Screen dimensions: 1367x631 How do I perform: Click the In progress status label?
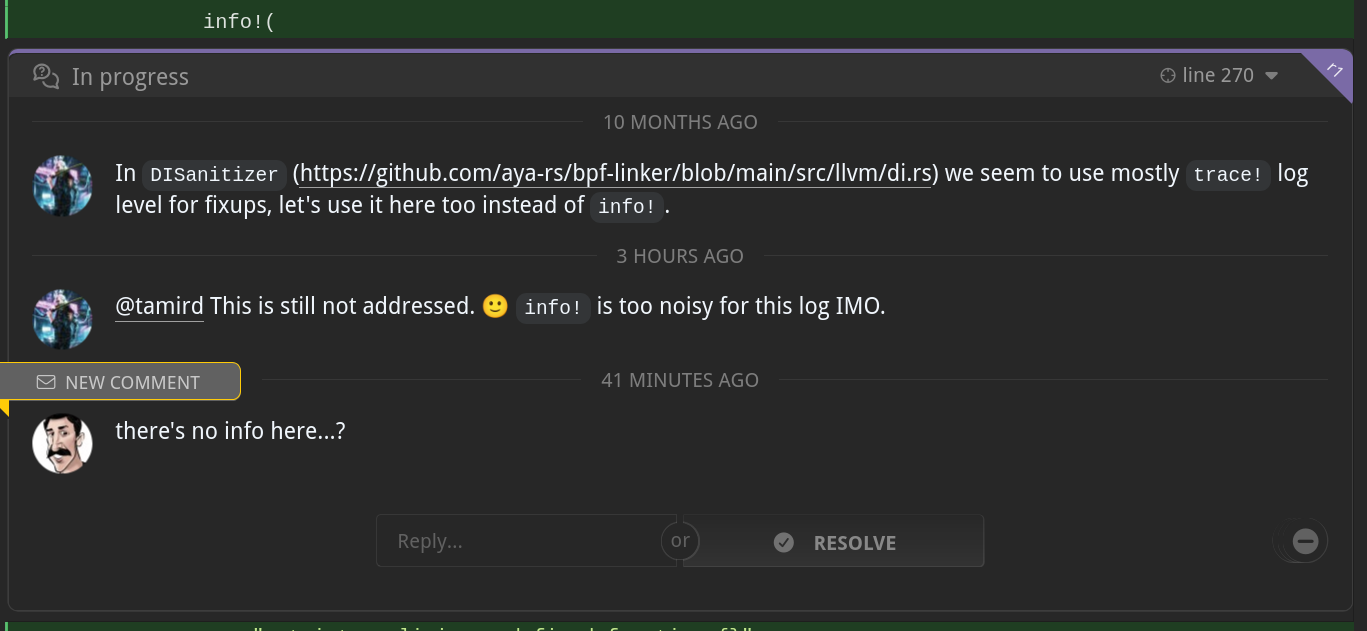click(130, 77)
